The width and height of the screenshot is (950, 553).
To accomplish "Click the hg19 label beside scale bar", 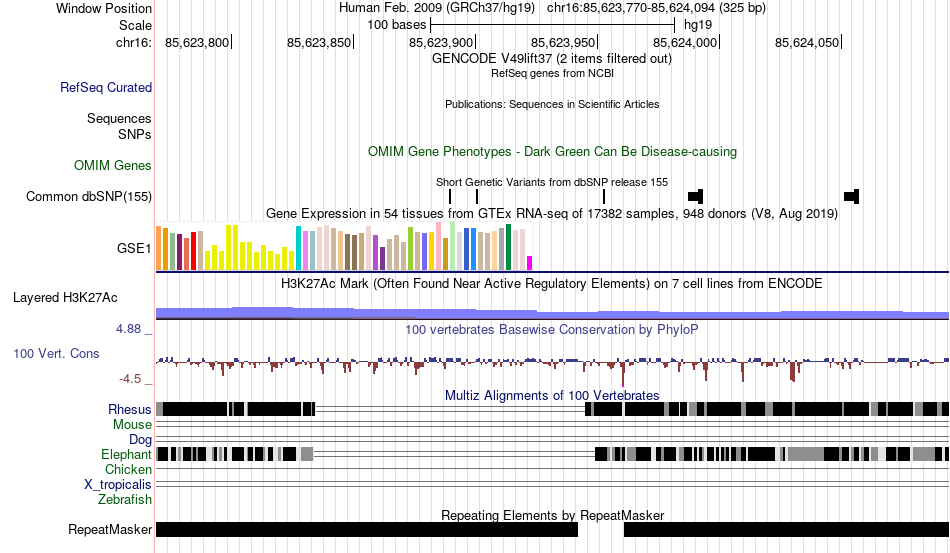I will tap(698, 25).
